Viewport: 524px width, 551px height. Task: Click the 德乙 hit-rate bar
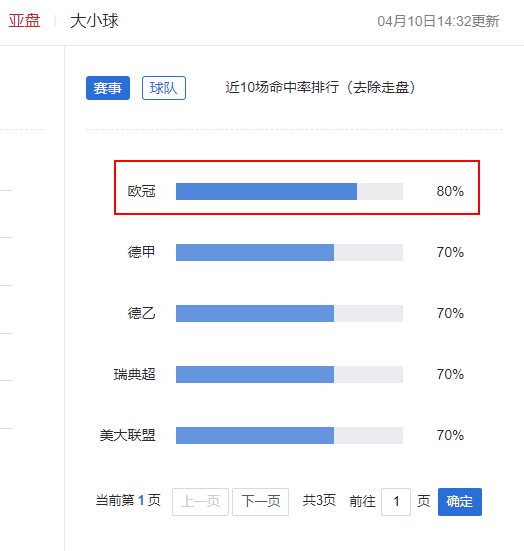point(289,313)
